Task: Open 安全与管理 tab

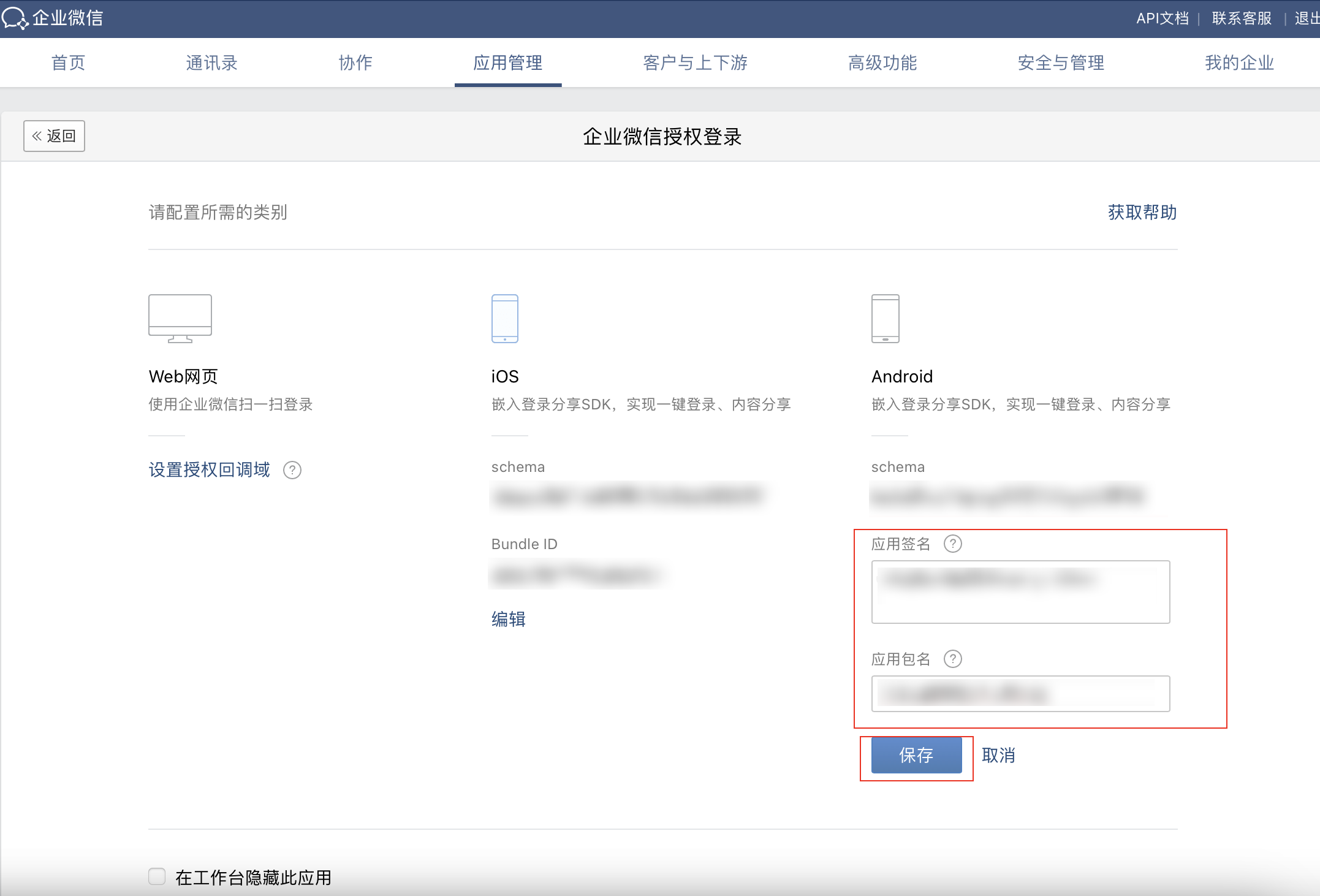Action: pyautogui.click(x=1061, y=63)
